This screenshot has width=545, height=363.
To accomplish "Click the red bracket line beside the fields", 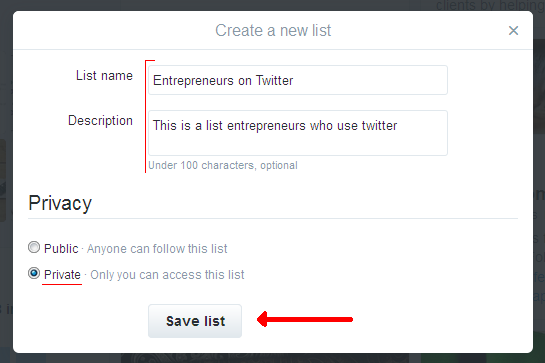I will click(x=146, y=116).
